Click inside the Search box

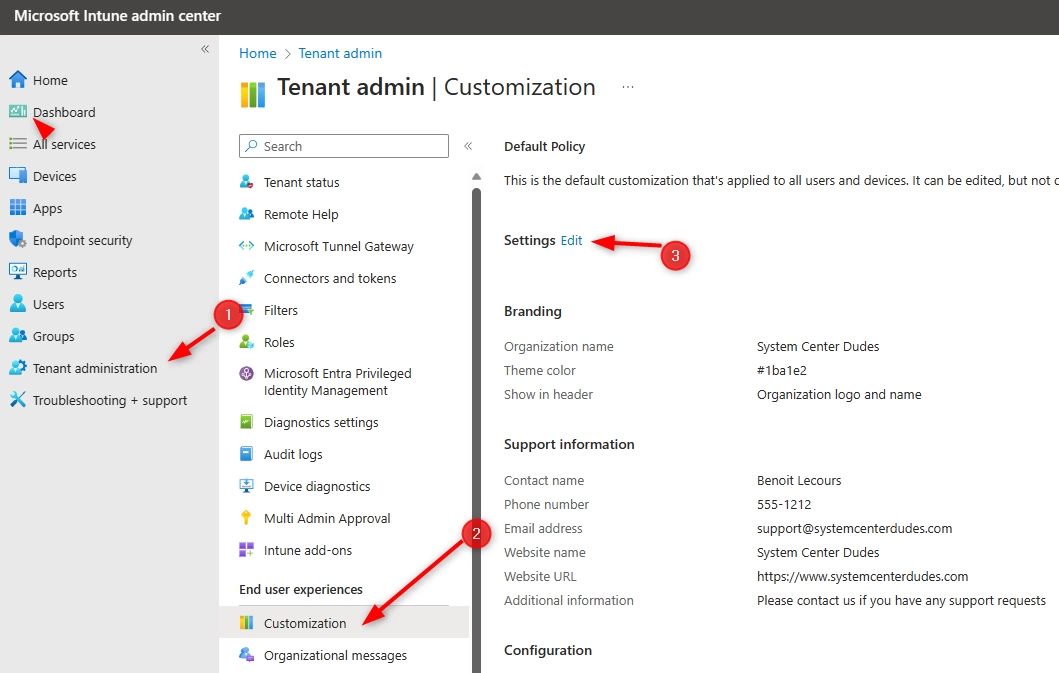(343, 146)
